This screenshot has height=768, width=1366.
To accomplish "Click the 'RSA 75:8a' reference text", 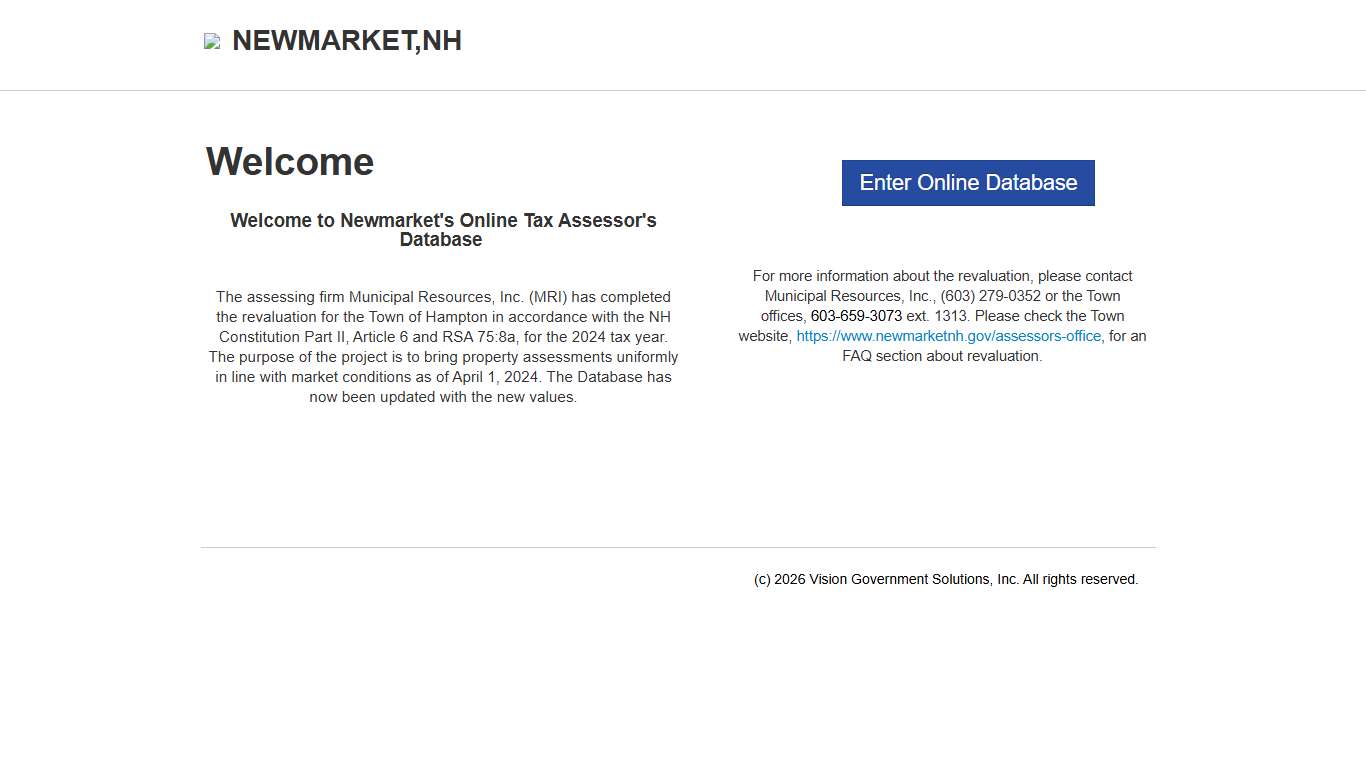I will tap(480, 337).
